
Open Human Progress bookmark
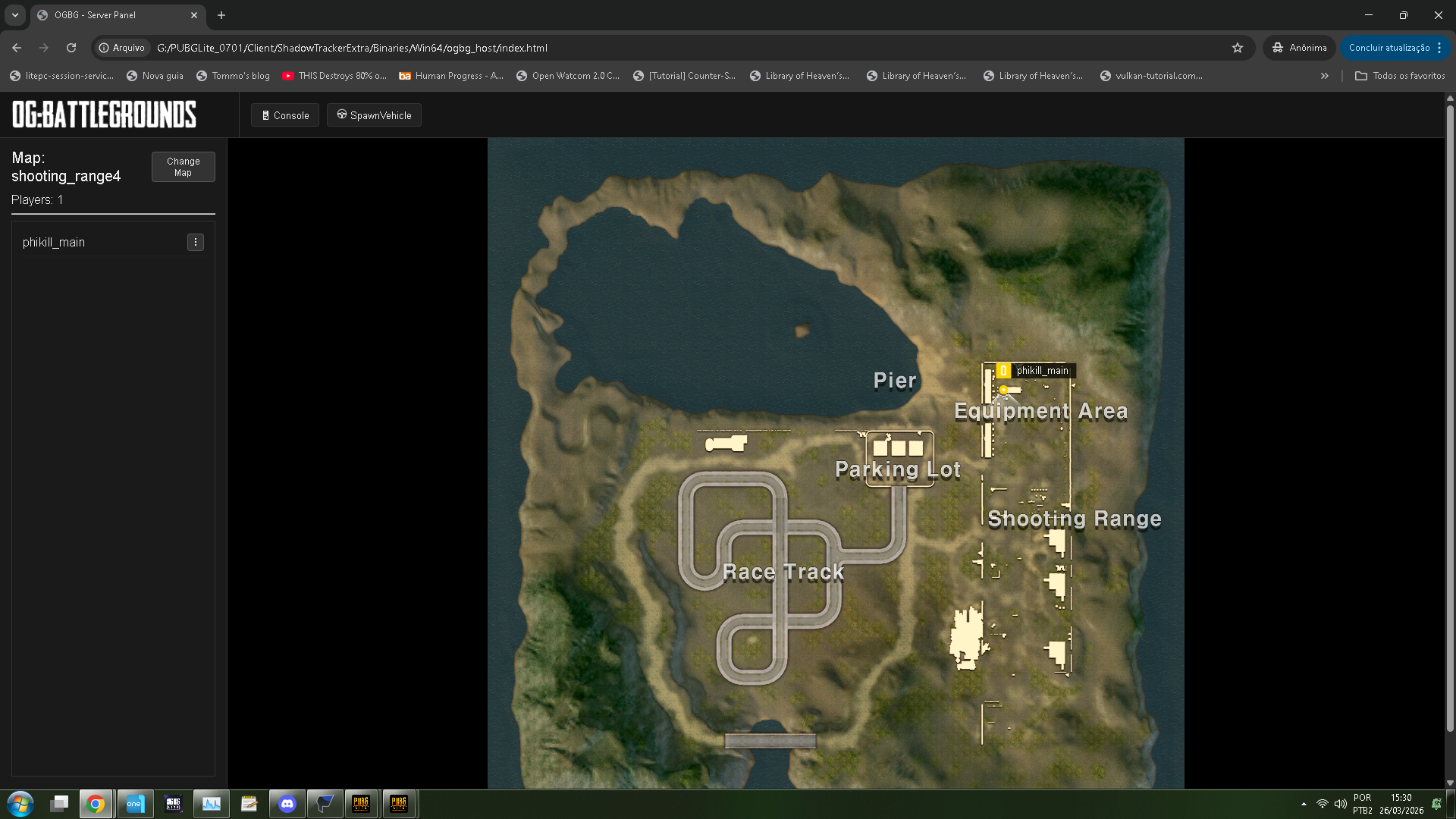451,76
